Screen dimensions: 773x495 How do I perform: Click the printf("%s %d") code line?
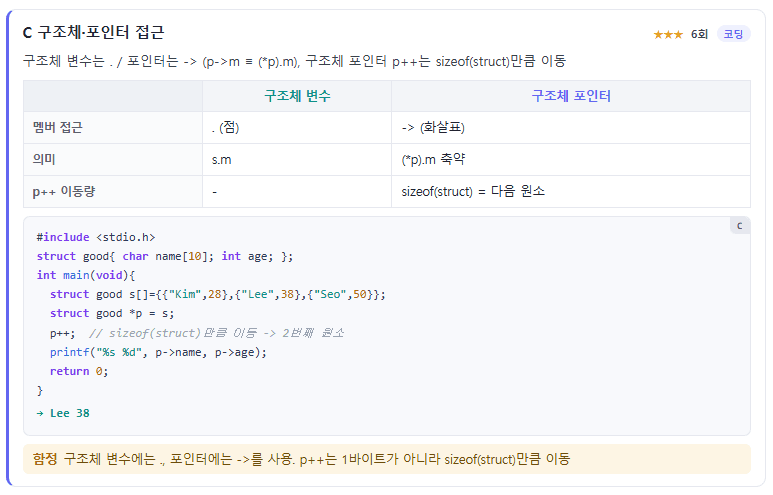[158, 353]
